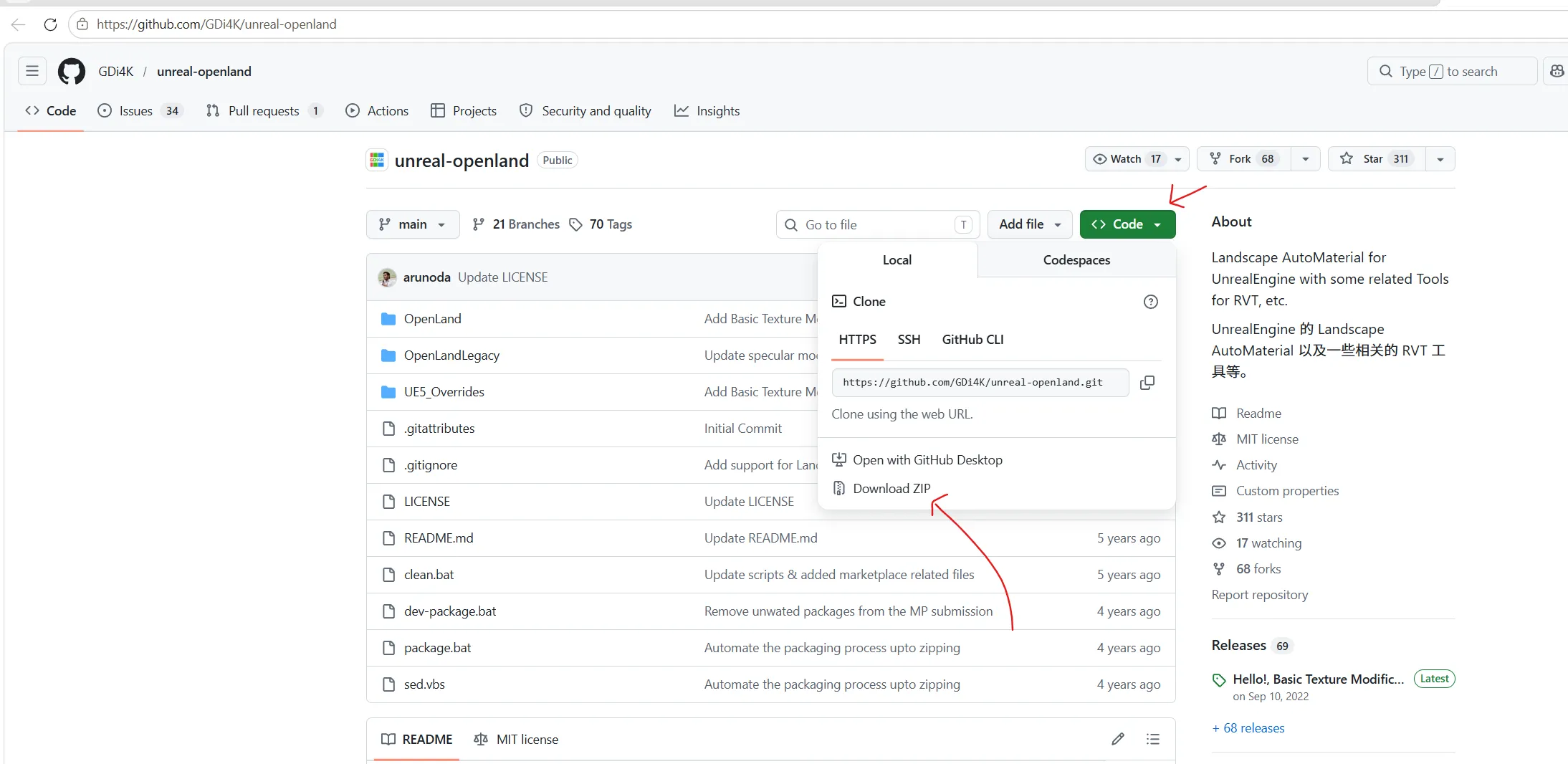Click the browser address bar

click(817, 24)
